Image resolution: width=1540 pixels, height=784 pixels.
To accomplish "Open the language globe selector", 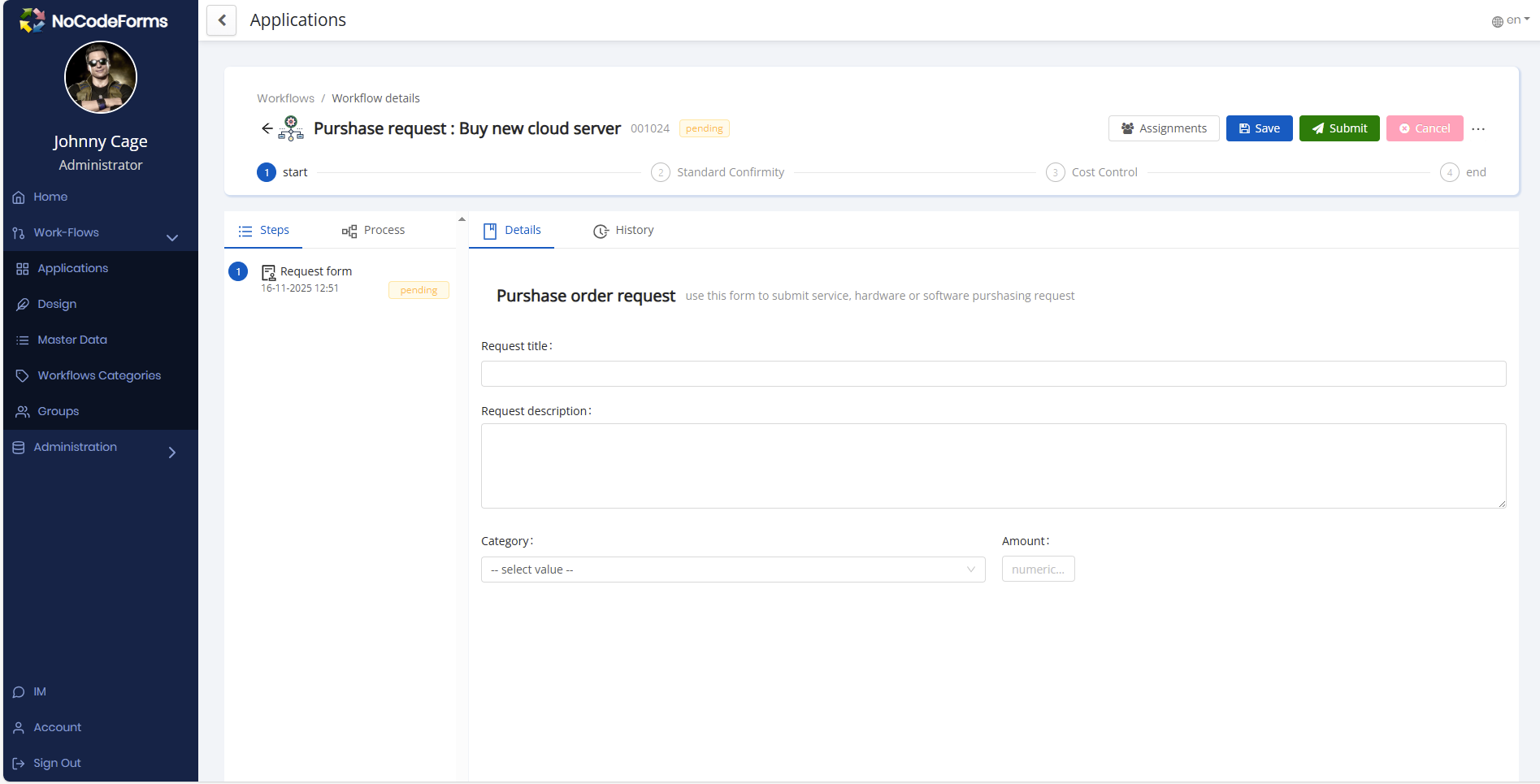I will click(x=1509, y=20).
